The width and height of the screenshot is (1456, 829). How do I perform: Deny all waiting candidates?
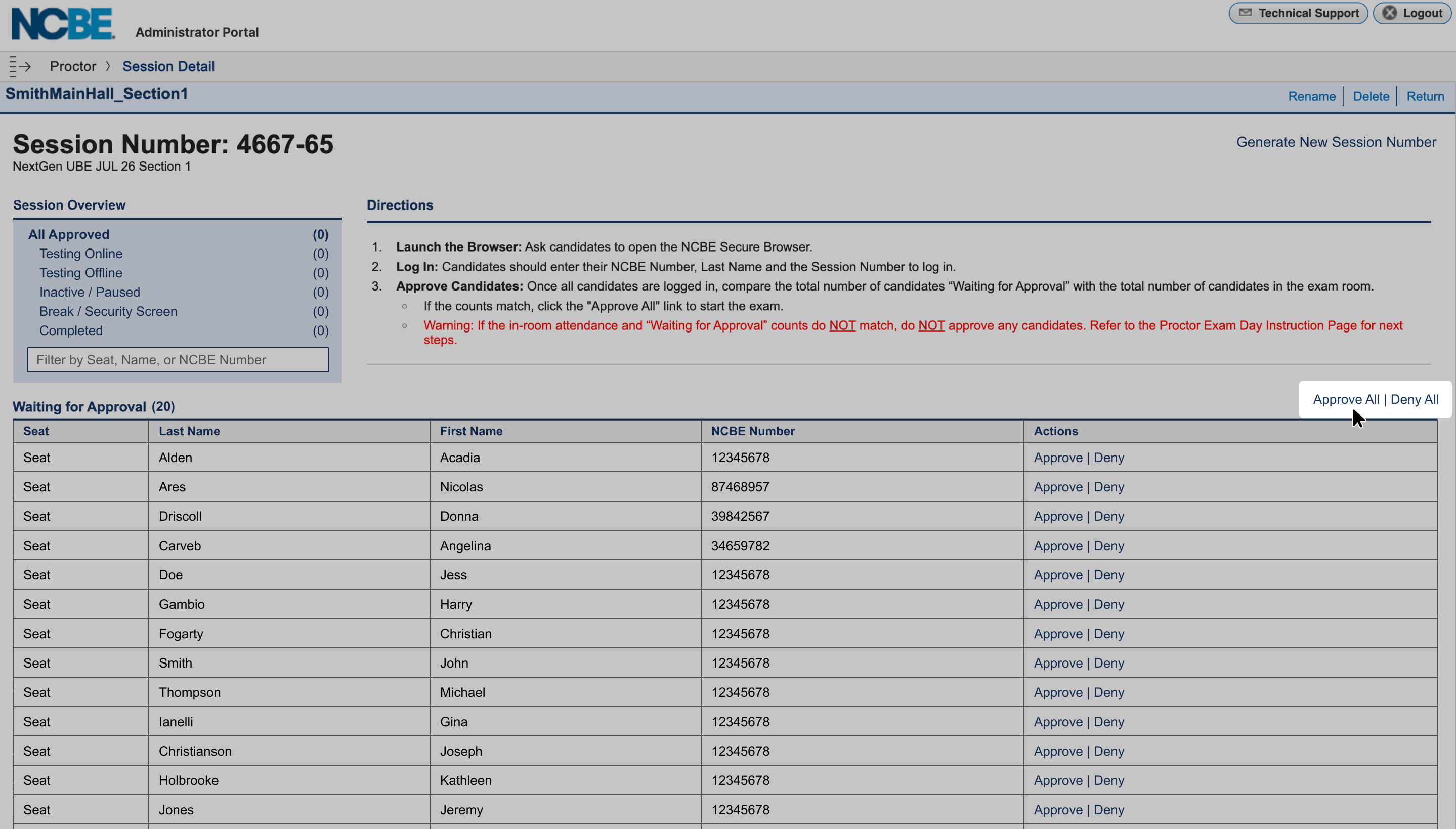tap(1415, 400)
